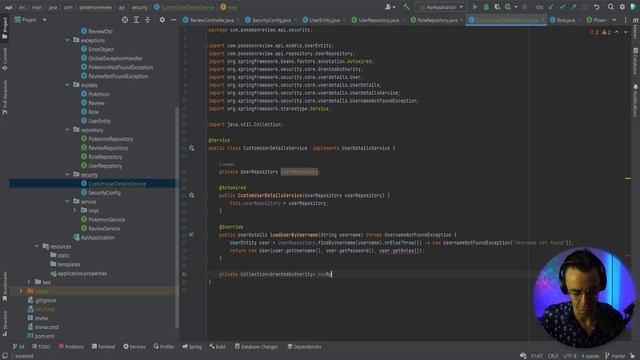Open the TODO tool window

pos(41,347)
